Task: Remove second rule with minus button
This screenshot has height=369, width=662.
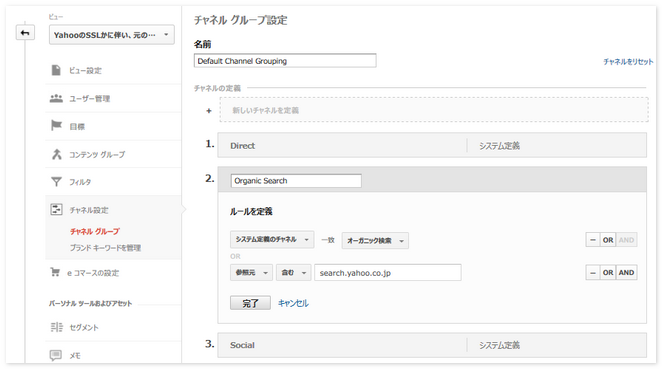Action: click(x=593, y=273)
